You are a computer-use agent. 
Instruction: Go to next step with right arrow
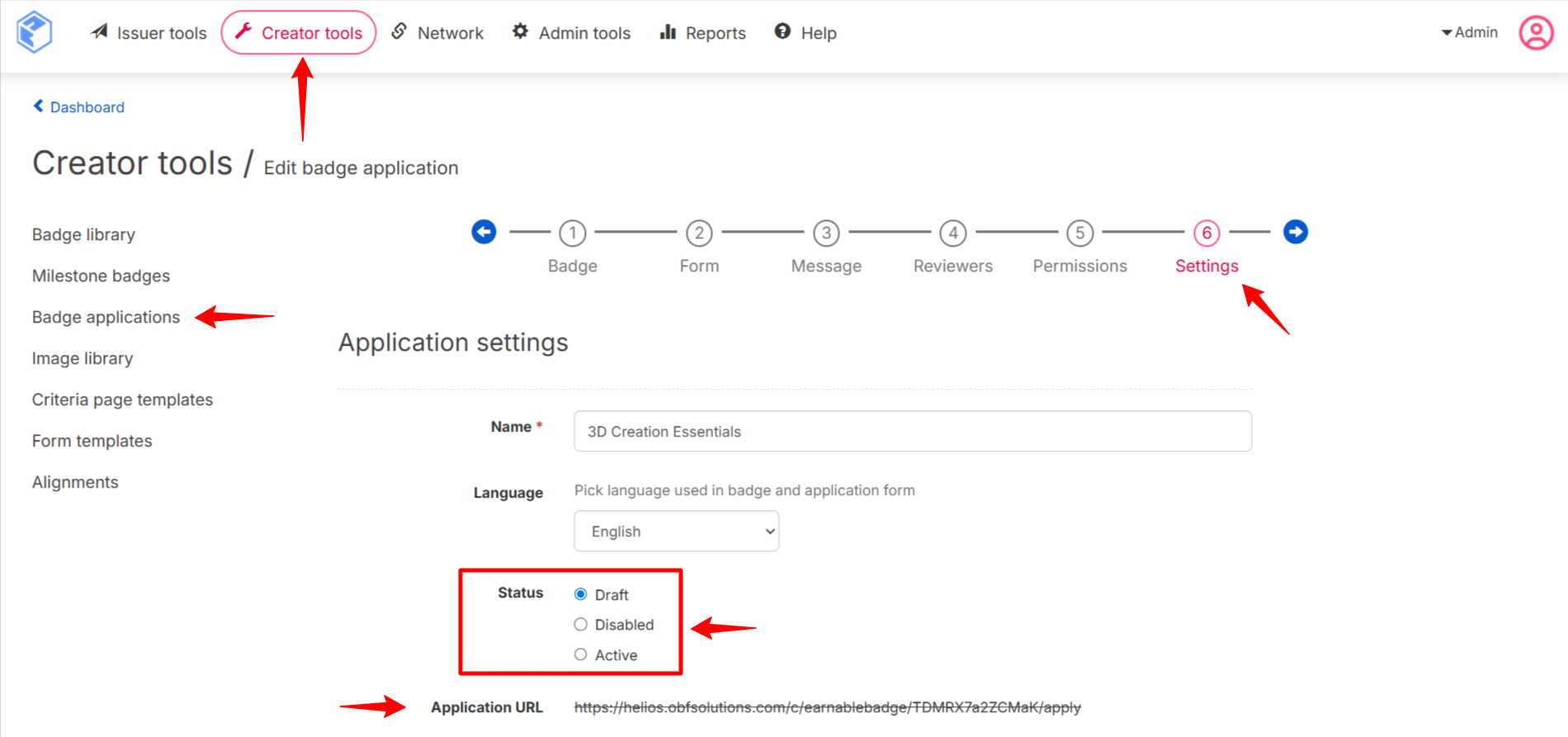click(1295, 232)
